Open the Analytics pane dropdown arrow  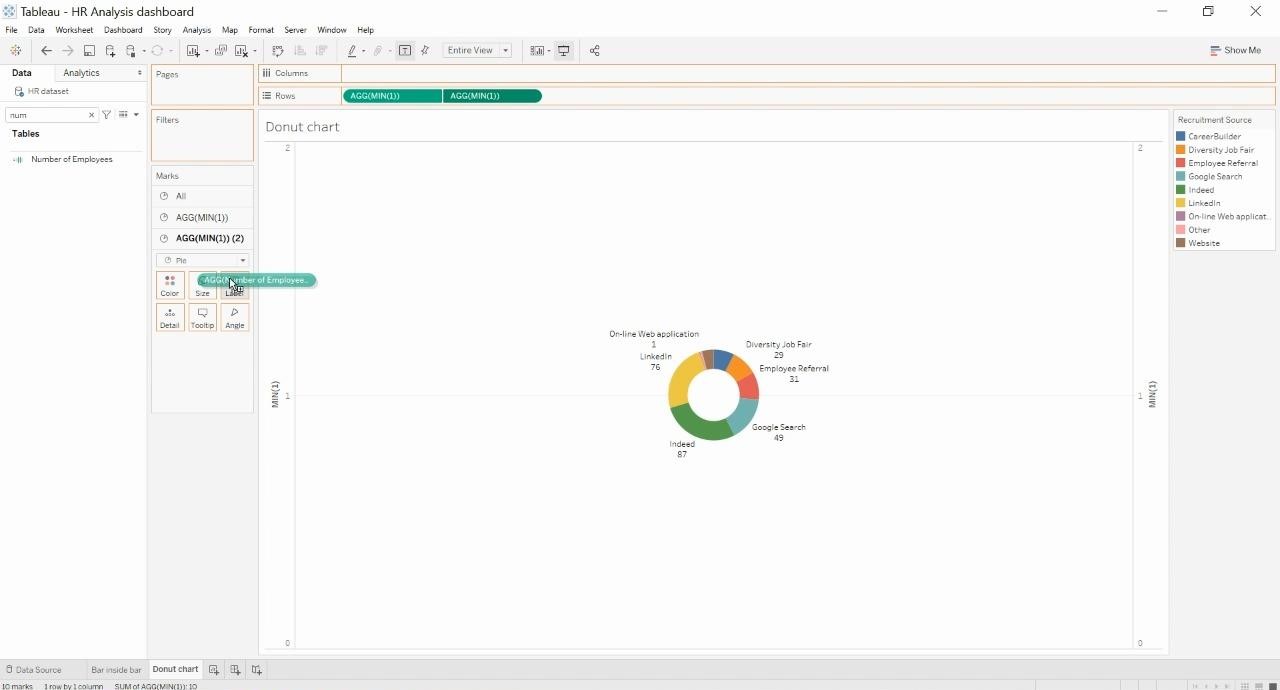click(139, 73)
